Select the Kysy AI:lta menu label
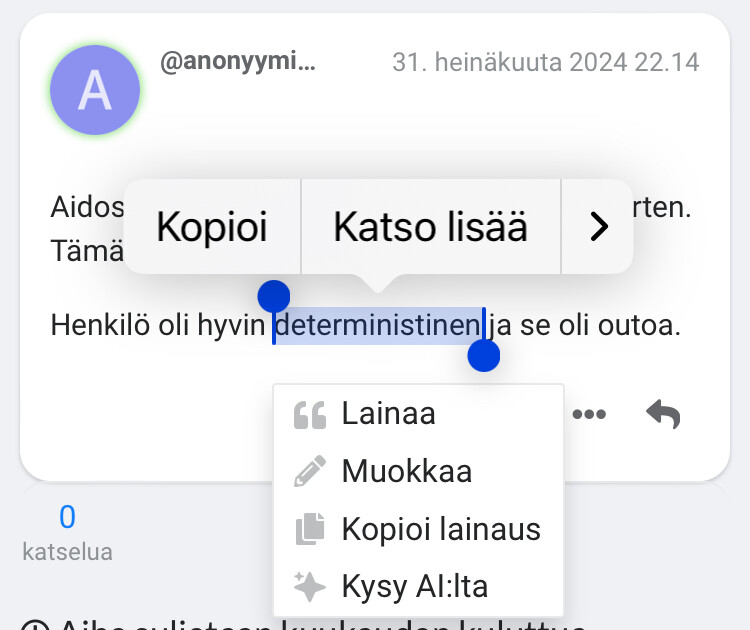The width and height of the screenshot is (750, 630). [414, 586]
